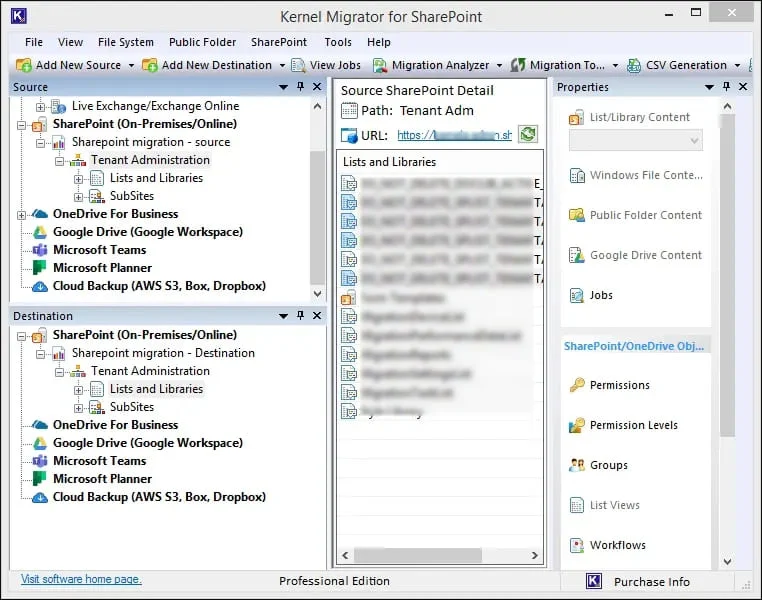Viewport: 762px width, 600px height.
Task: Click the Kernel app icon in title bar
Action: 18,16
